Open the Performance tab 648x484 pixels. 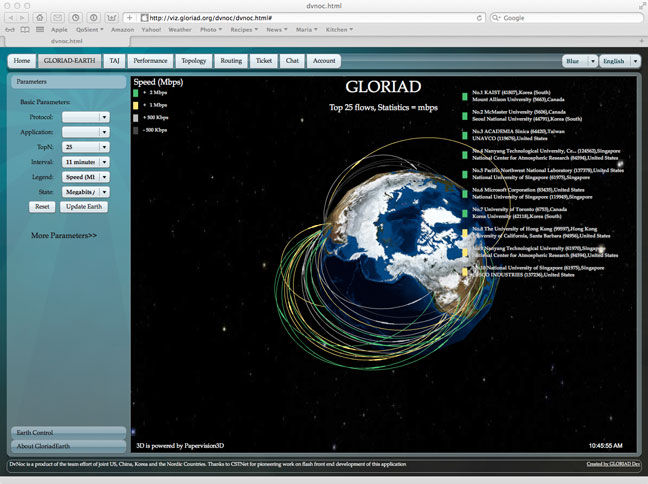[150, 61]
